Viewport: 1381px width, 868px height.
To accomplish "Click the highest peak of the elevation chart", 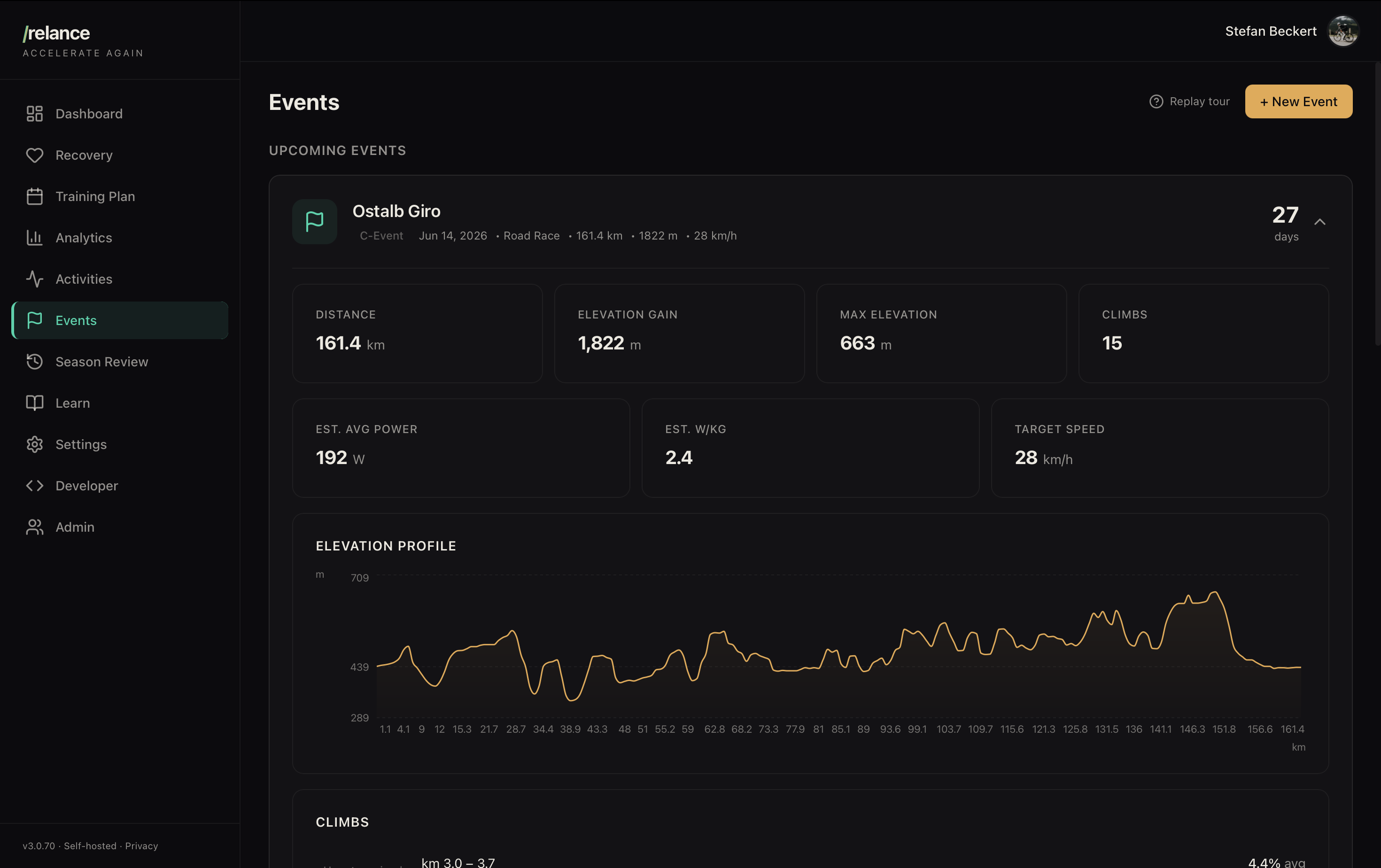I will [x=1214, y=592].
